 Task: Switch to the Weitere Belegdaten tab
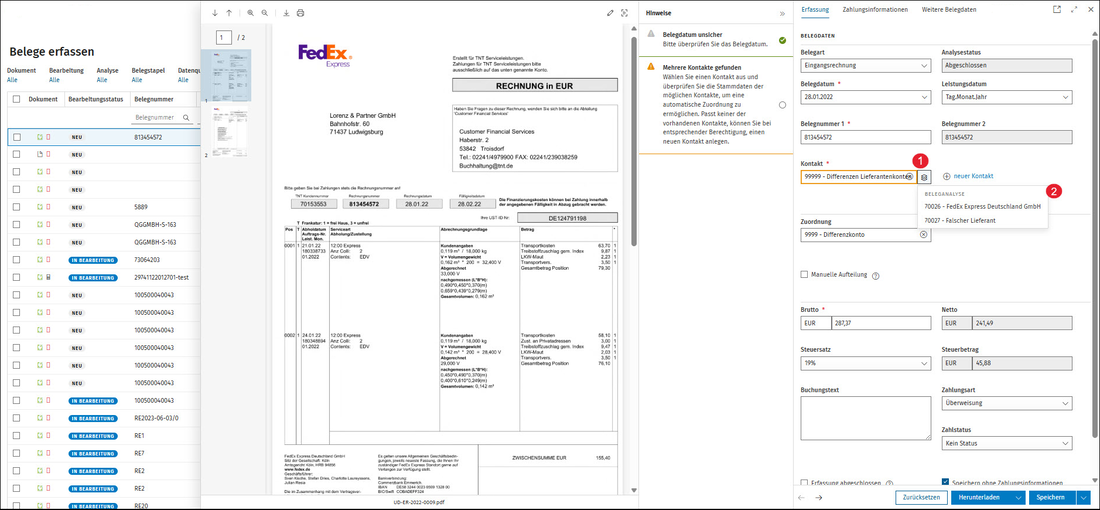[948, 10]
